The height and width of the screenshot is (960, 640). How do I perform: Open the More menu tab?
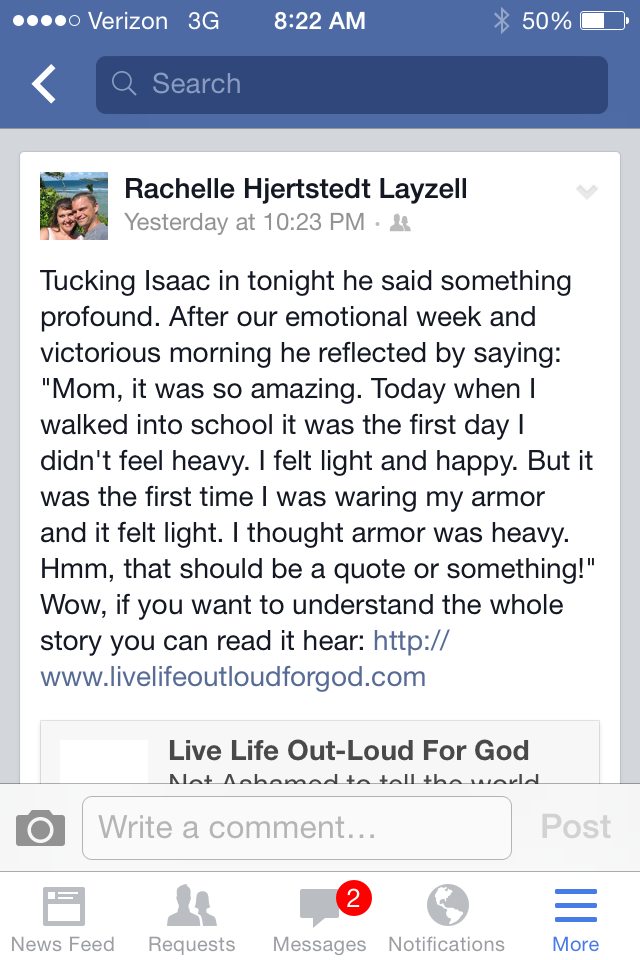click(575, 920)
